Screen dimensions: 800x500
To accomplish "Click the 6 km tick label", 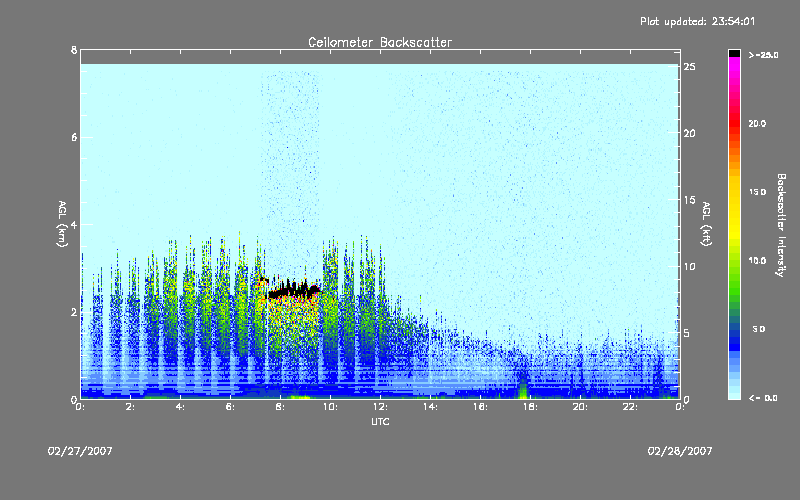I will tap(74, 137).
